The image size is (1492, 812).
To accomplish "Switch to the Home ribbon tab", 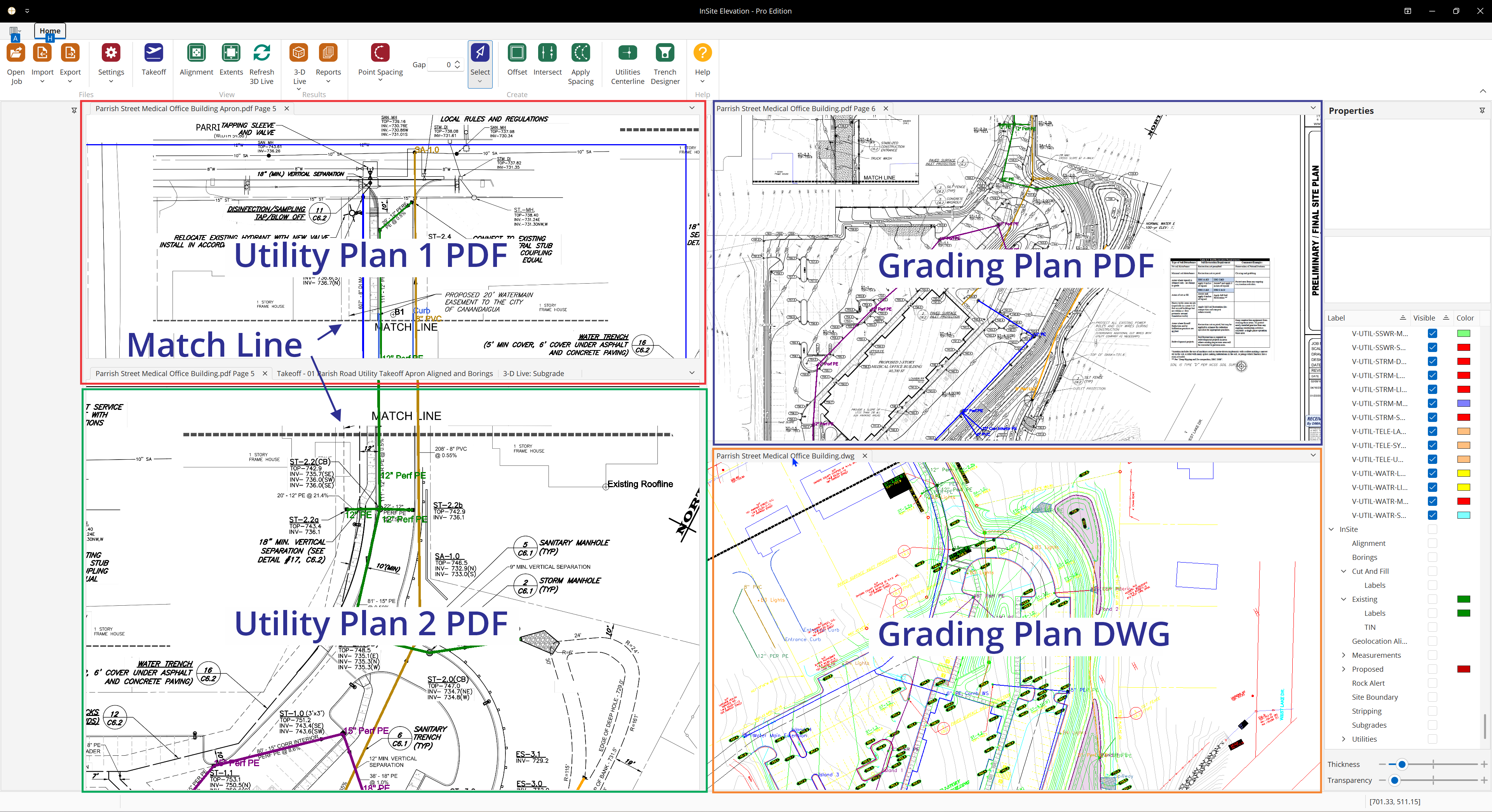I will tap(50, 31).
